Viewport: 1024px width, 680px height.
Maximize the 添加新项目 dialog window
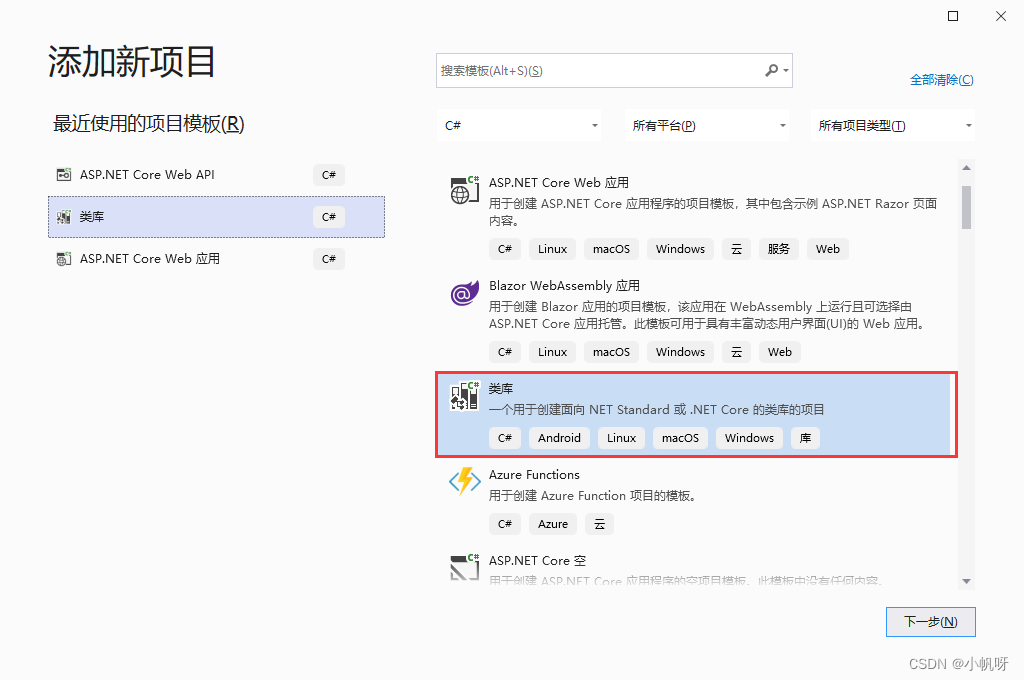pyautogui.click(x=953, y=16)
